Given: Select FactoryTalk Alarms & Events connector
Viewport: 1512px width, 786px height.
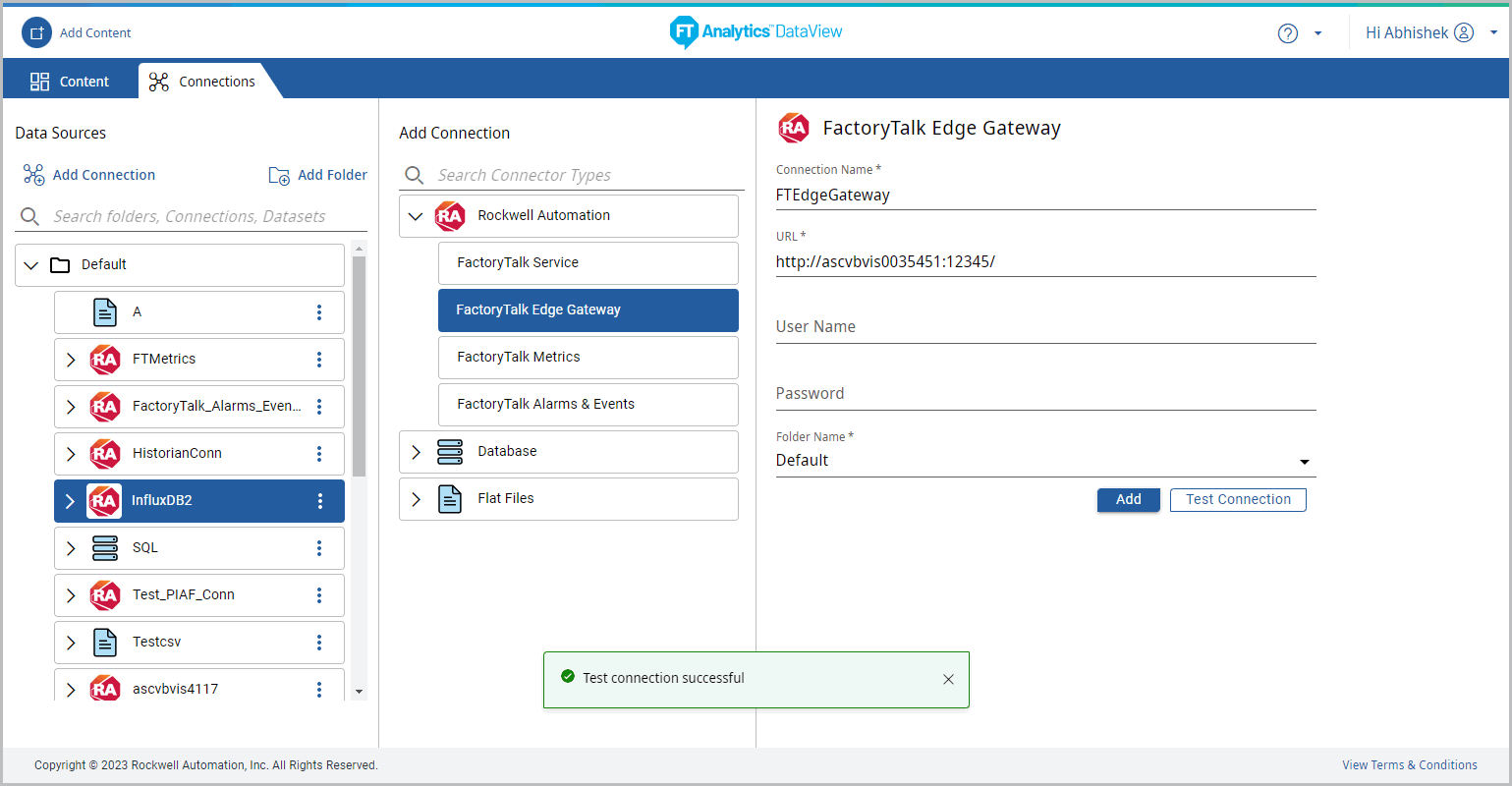Looking at the screenshot, I should (588, 405).
